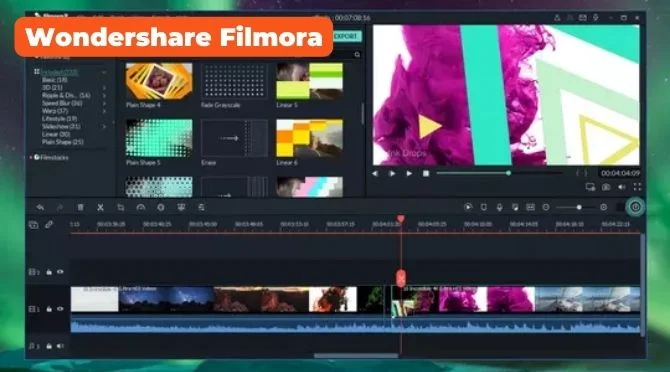Step back one frame in preview
670x372 pixels.
[x=375, y=173]
